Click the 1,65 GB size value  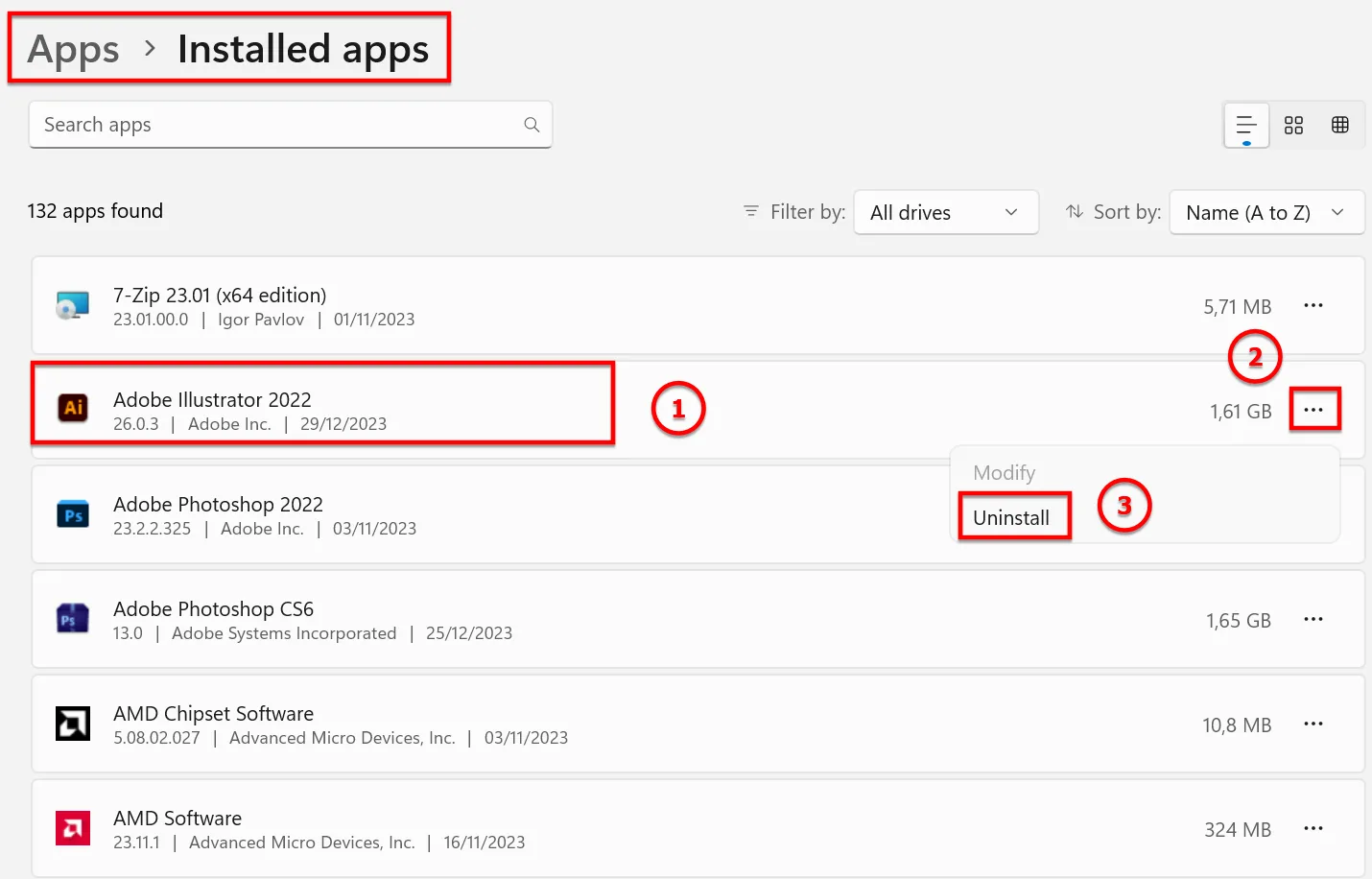[x=1239, y=621]
